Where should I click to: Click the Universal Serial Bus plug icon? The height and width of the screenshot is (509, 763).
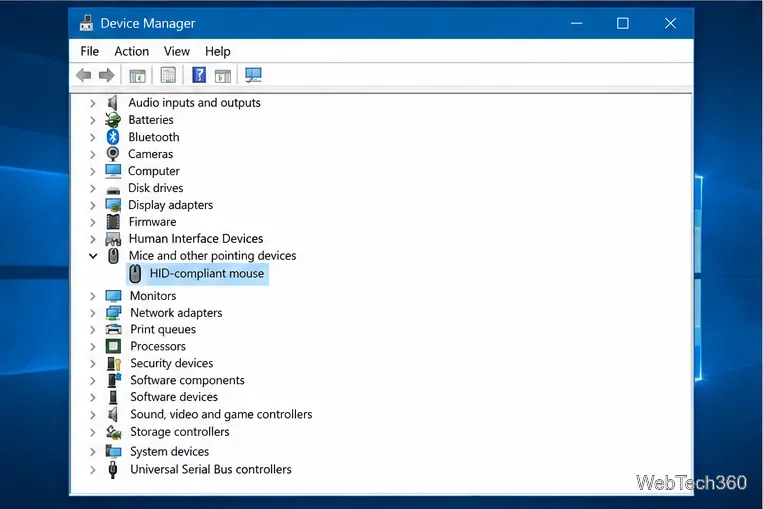point(113,470)
